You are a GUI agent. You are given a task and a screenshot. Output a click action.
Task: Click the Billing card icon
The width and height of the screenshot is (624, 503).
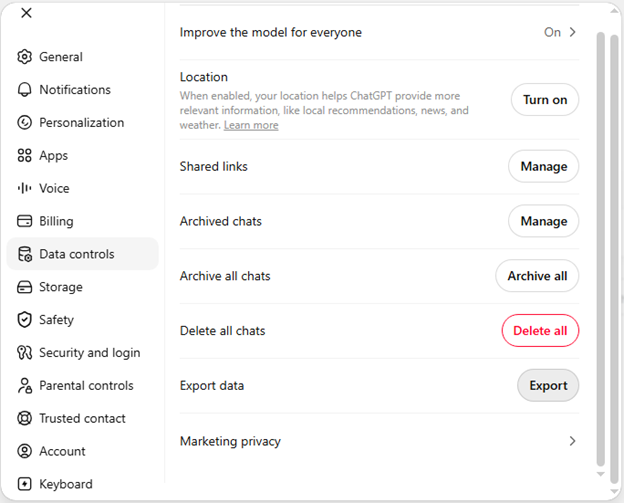[x=24, y=221]
